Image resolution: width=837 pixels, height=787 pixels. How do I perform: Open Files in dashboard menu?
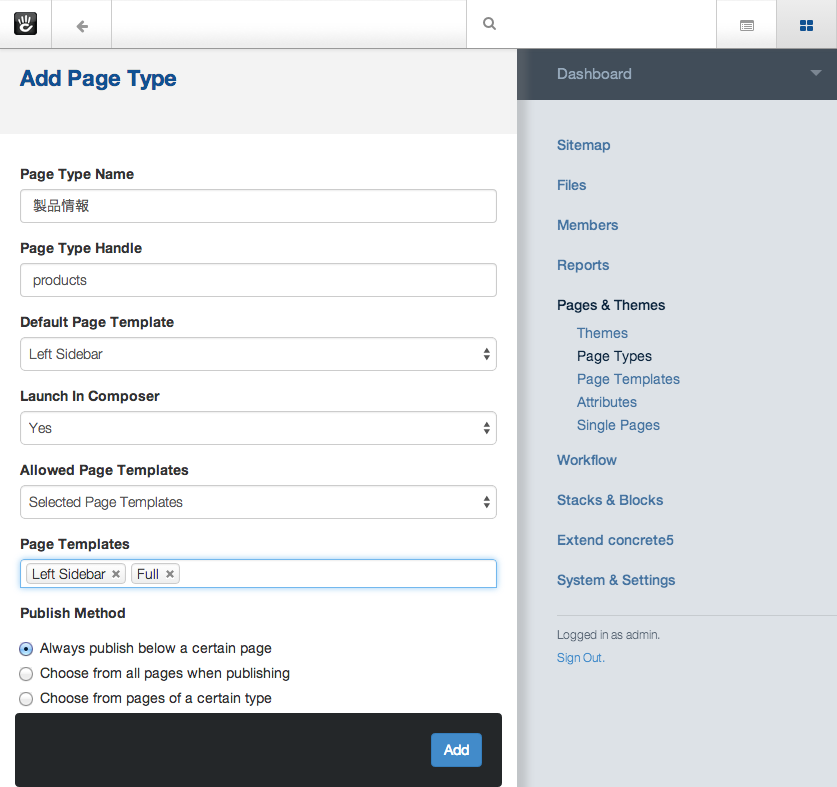(x=571, y=185)
